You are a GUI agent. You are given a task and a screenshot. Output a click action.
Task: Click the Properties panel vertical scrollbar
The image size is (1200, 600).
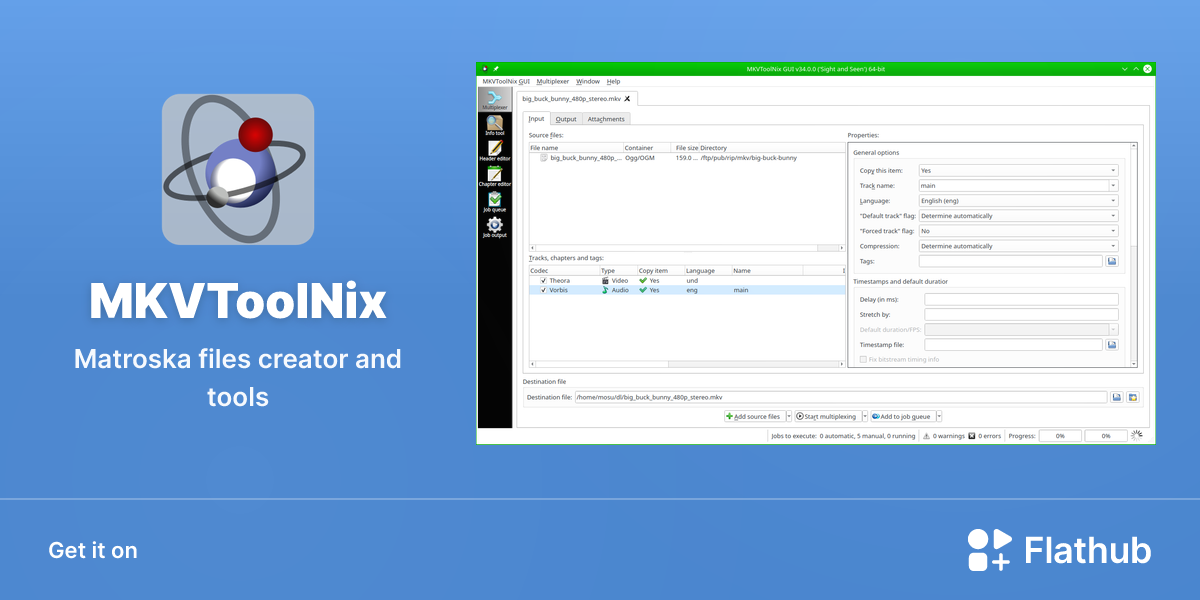point(1133,255)
